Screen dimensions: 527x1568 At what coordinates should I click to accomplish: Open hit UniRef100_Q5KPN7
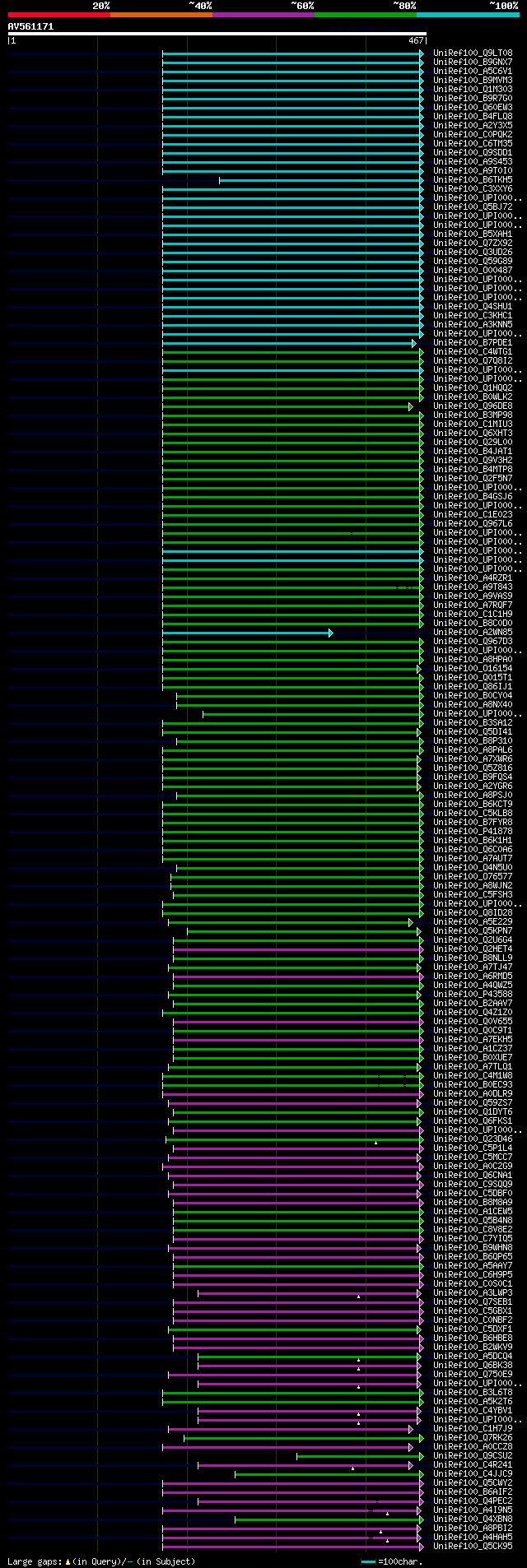[x=473, y=930]
